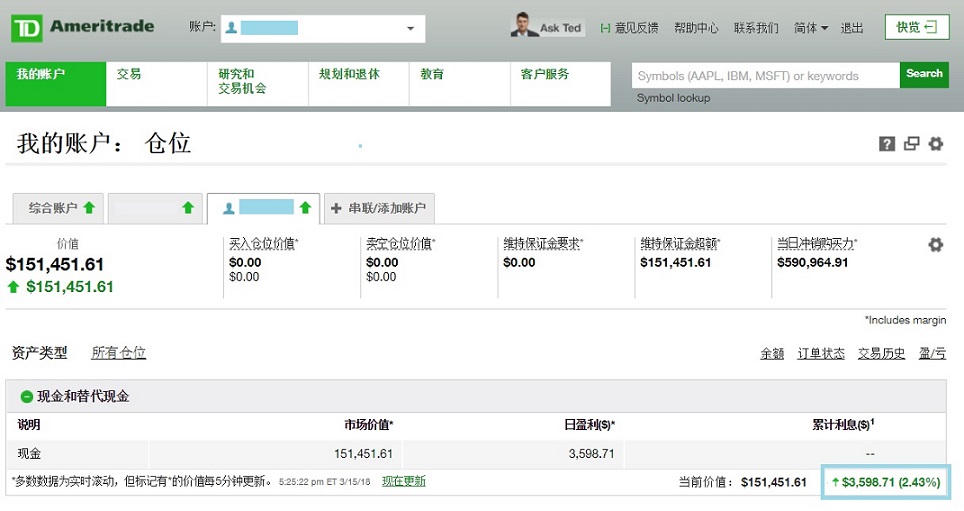Viewport: 964px width, 511px height.
Task: Open the 快览 quick view panel
Action: pos(916,27)
